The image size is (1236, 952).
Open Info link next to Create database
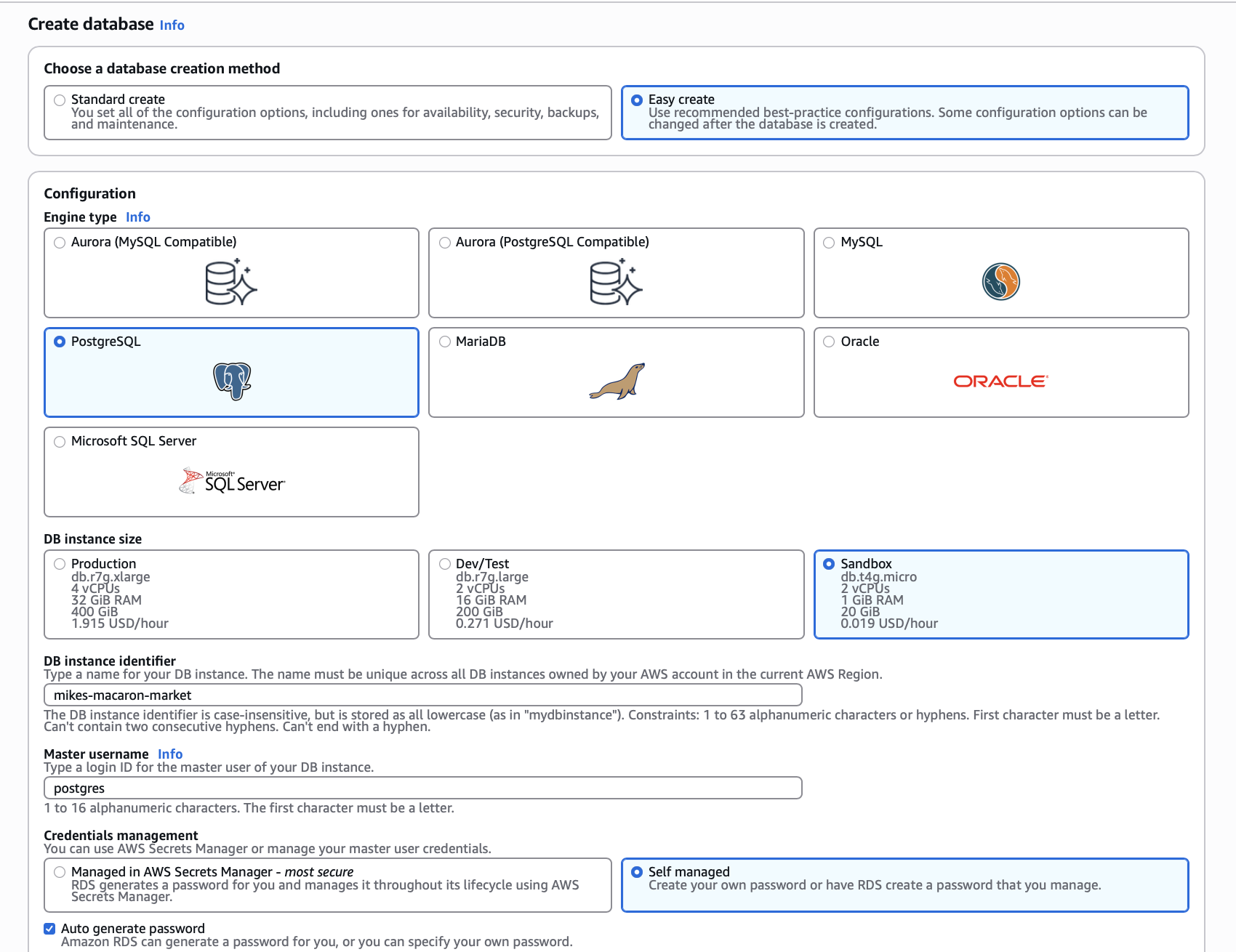pyautogui.click(x=172, y=25)
